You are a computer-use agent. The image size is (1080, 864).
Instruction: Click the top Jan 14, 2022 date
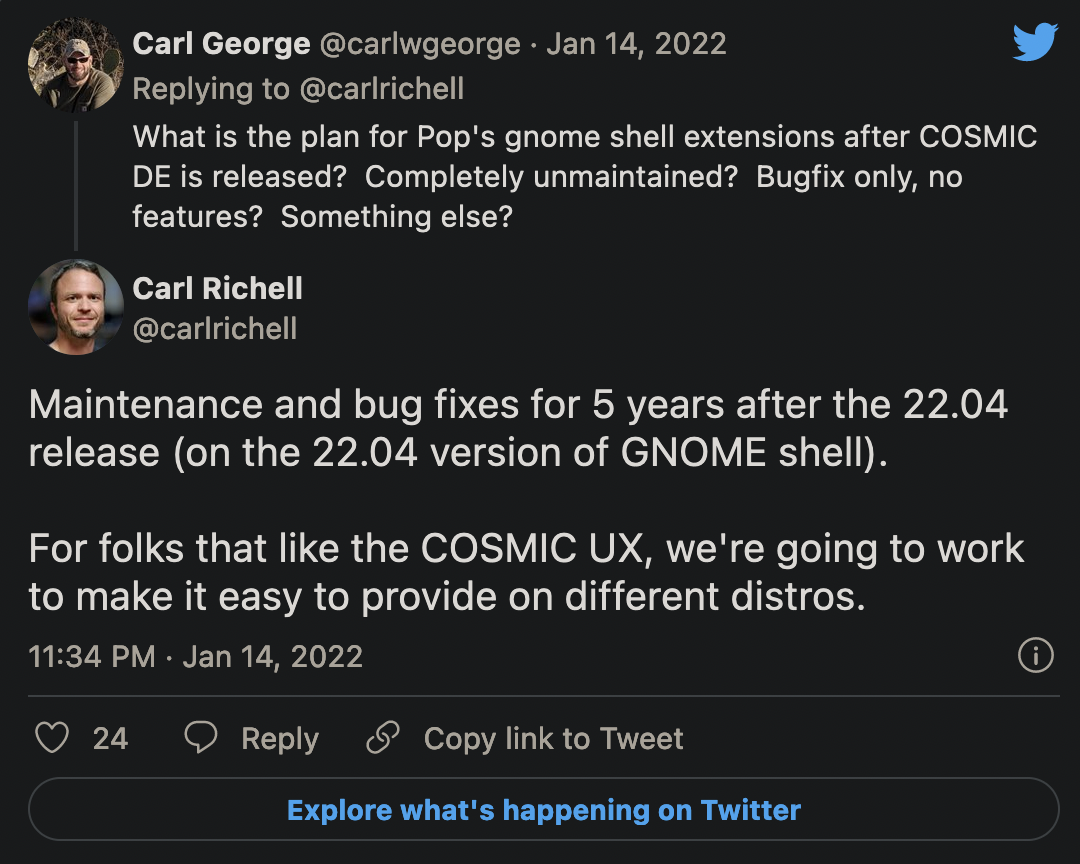[x=636, y=44]
